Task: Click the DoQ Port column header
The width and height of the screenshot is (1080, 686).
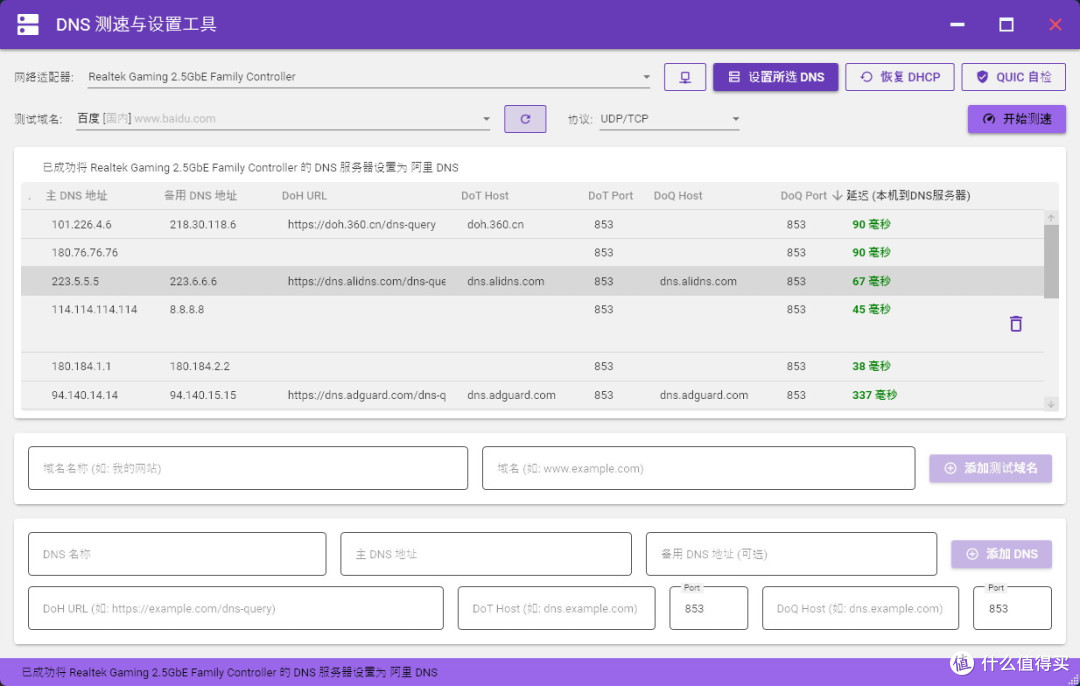Action: click(803, 196)
